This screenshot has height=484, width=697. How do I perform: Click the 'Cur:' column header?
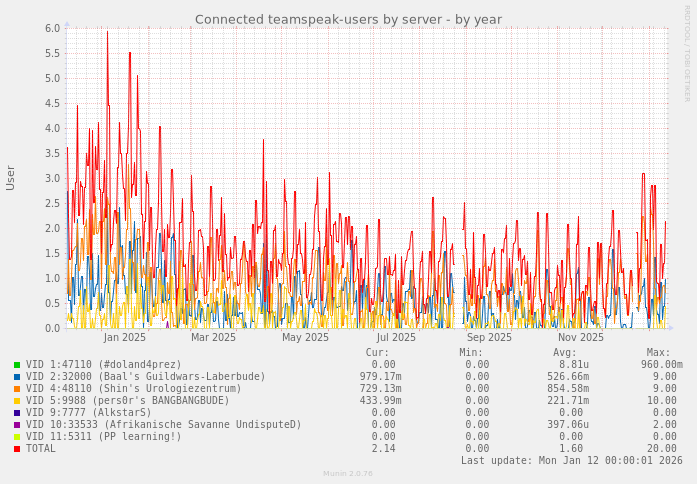click(x=377, y=353)
